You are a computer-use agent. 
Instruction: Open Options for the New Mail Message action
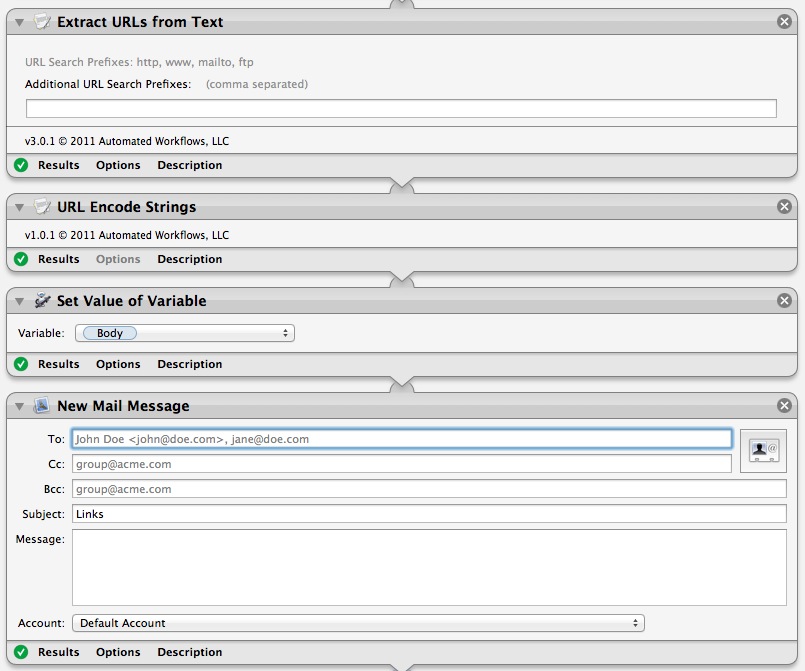click(118, 652)
